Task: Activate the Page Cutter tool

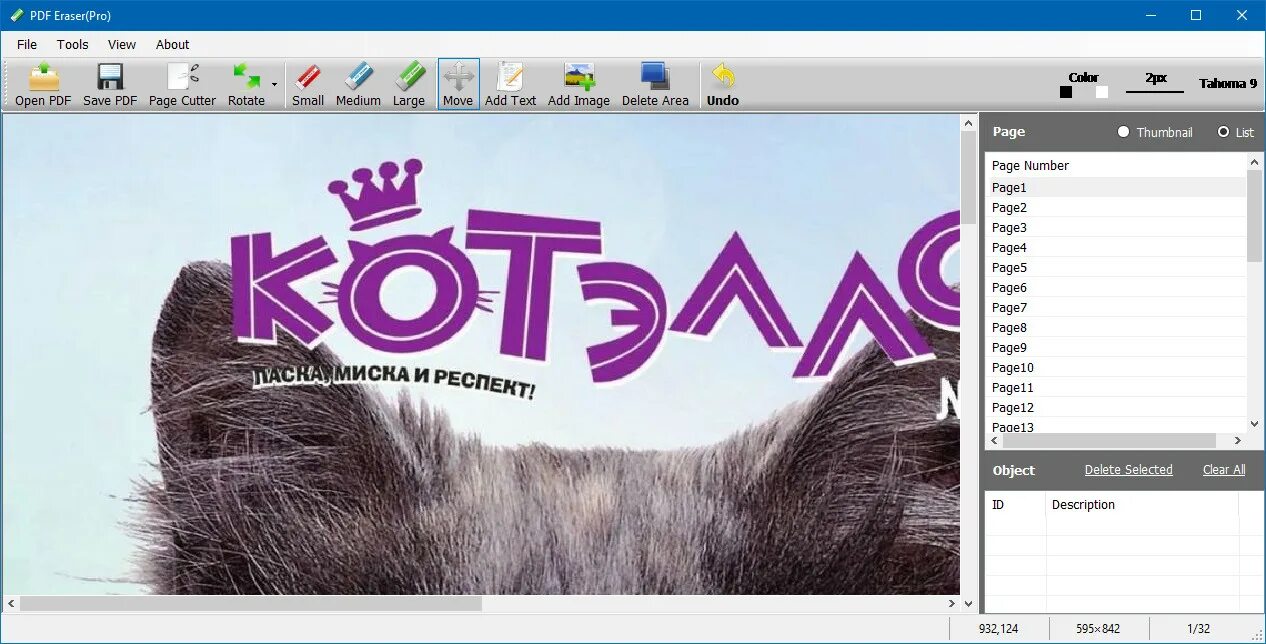Action: point(182,84)
